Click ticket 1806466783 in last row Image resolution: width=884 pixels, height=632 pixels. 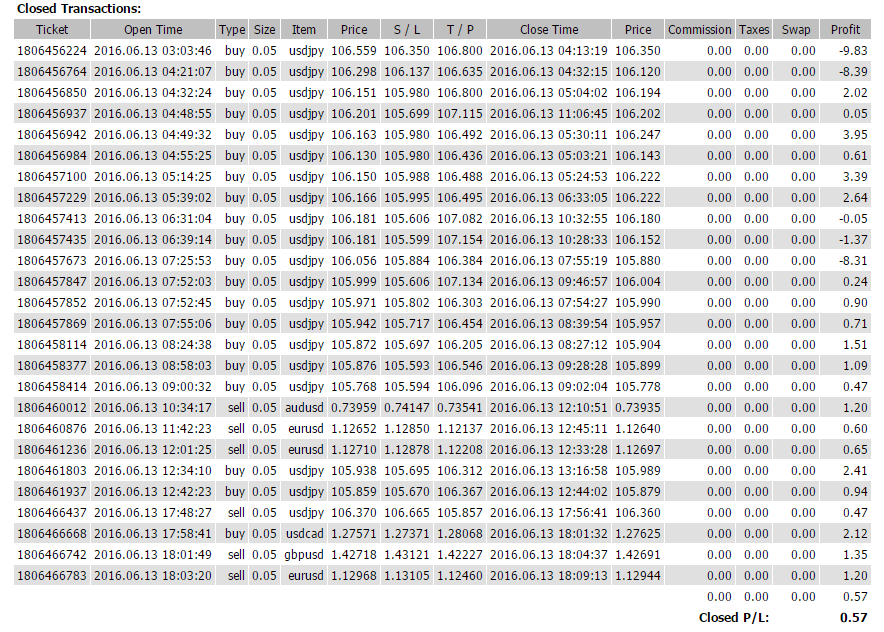tap(52, 575)
